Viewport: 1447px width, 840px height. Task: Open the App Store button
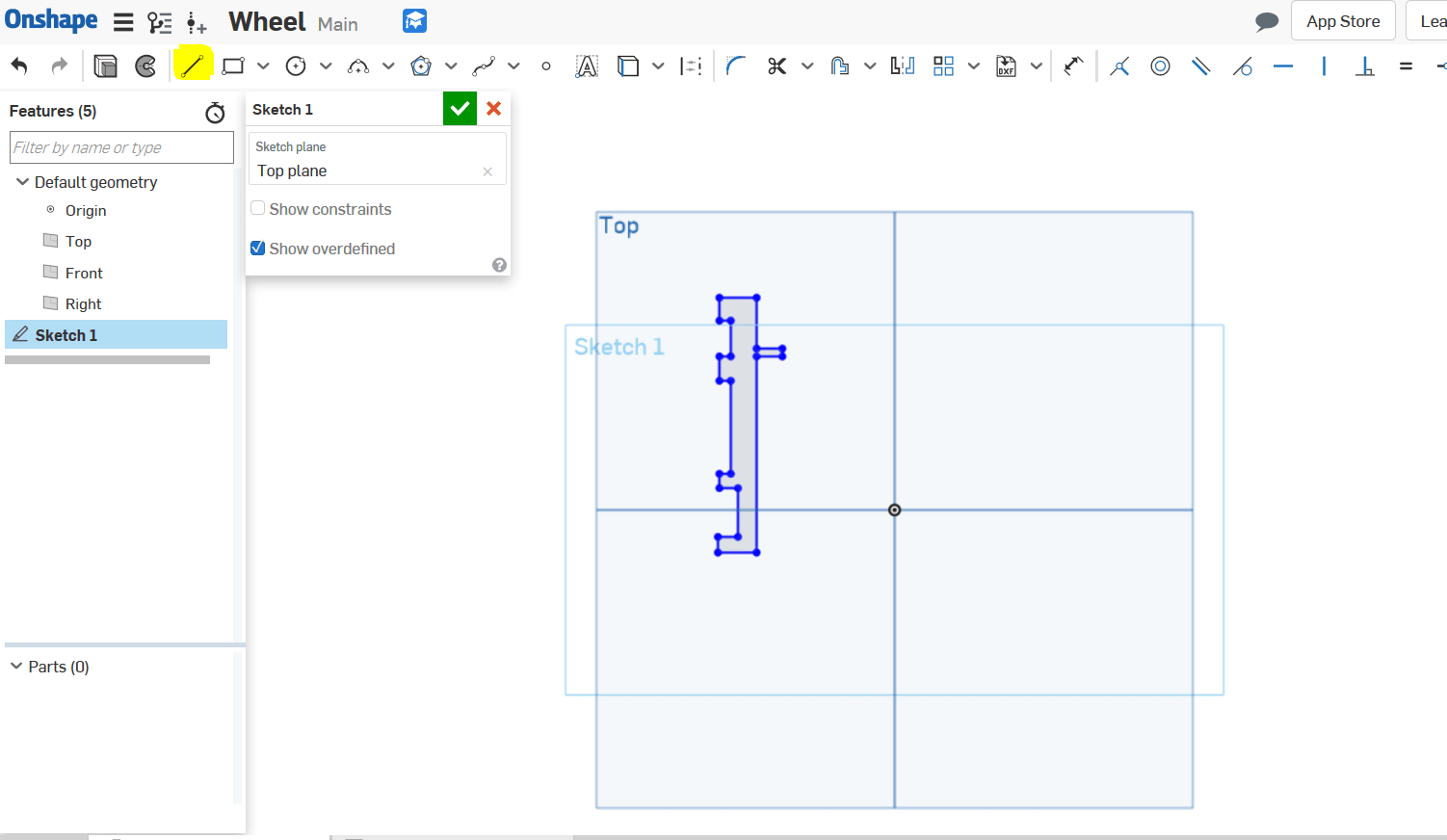tap(1343, 21)
